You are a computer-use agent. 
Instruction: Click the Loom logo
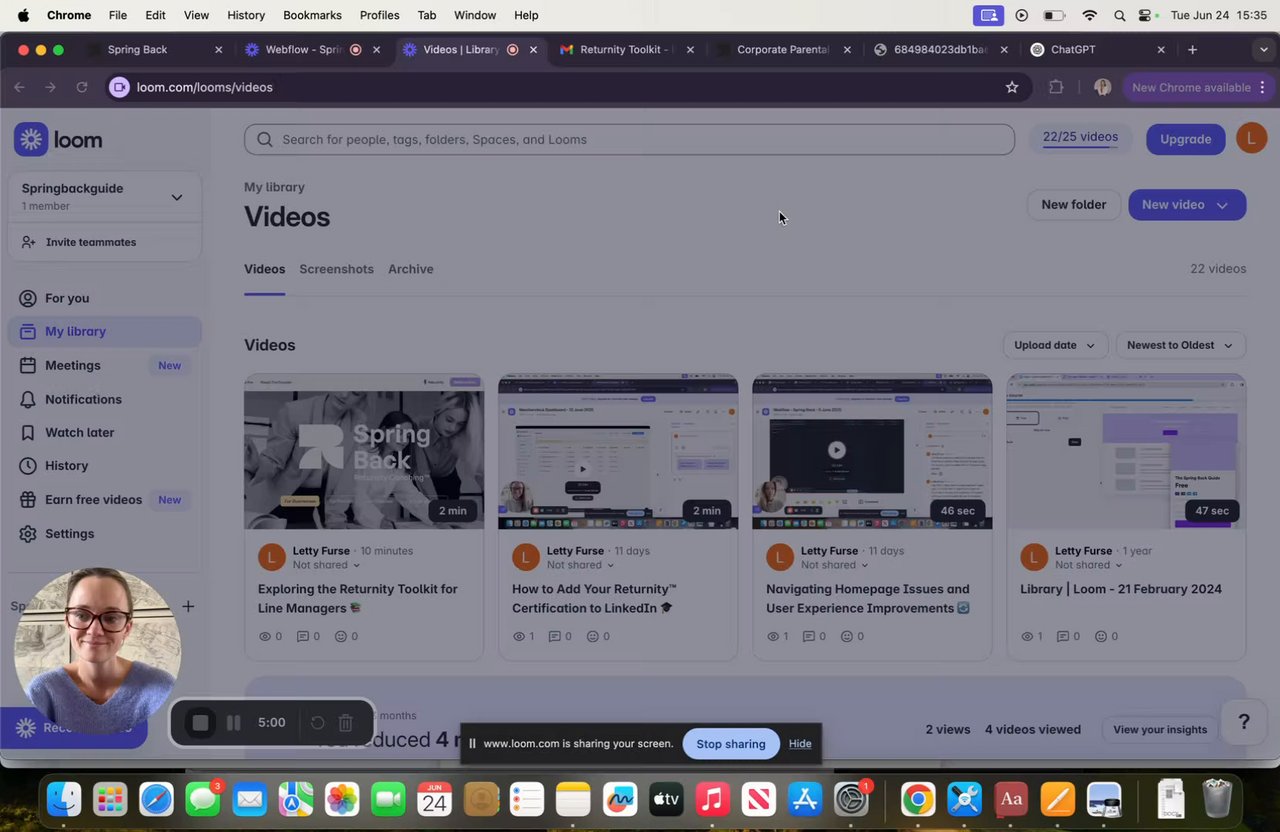tap(58, 139)
